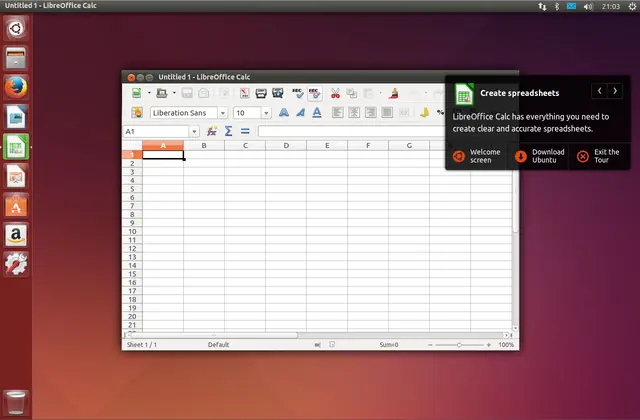Click the zoom slider in the status bar
640x420 pixels.
click(x=460, y=344)
